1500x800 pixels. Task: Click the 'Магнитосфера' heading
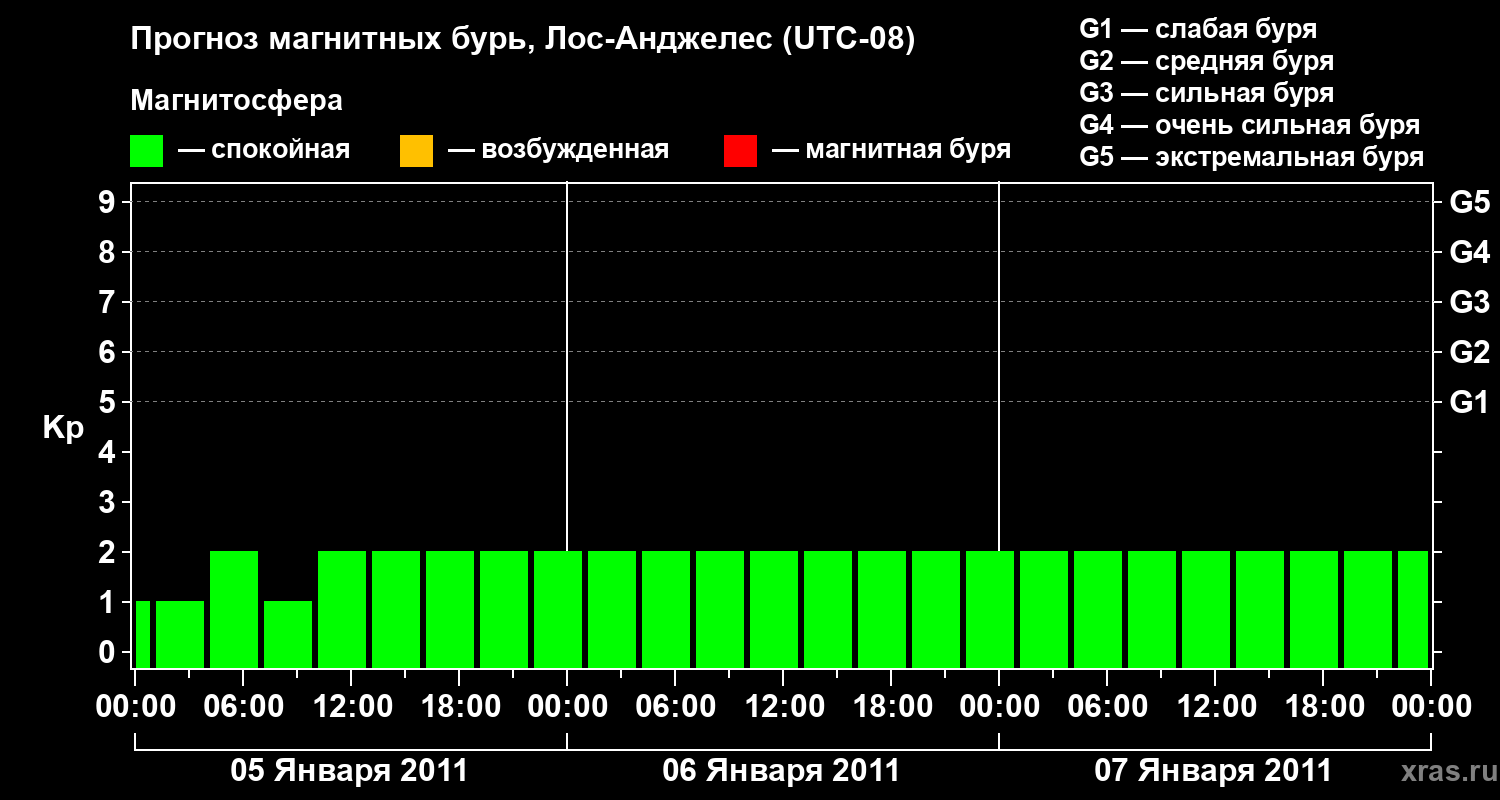point(236,101)
